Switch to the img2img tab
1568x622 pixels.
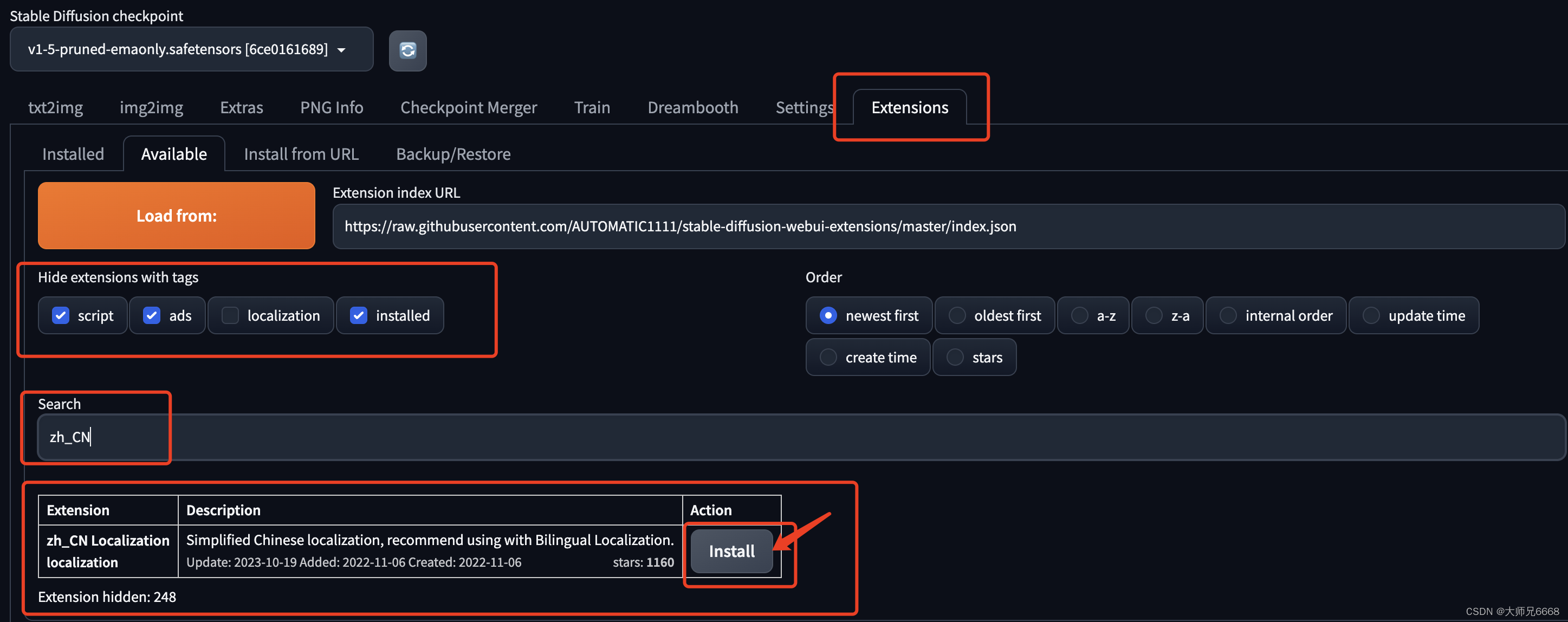point(151,108)
